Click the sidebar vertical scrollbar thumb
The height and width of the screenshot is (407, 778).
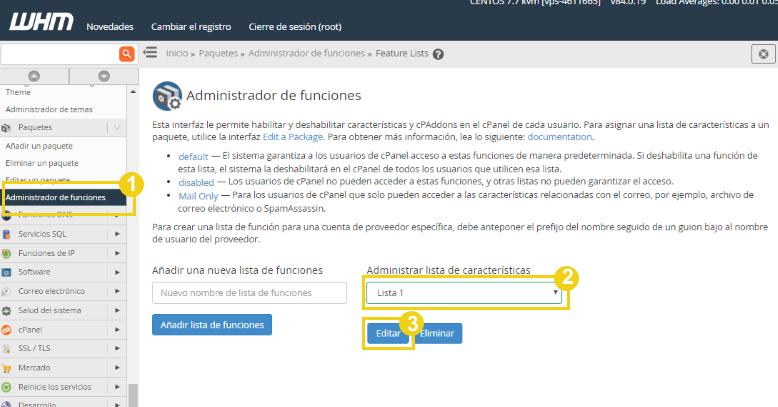133,395
